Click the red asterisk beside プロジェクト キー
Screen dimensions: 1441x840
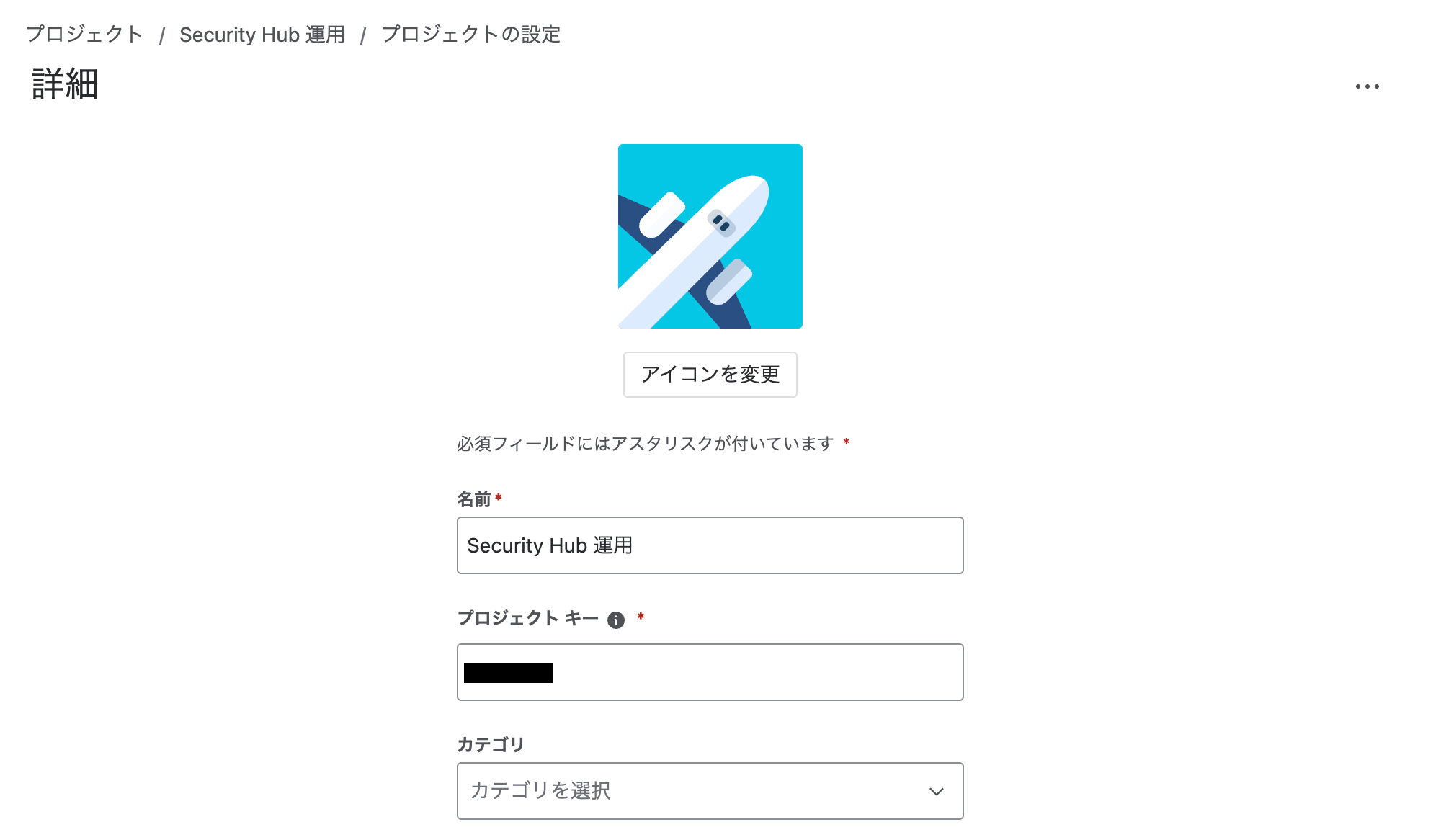[641, 617]
